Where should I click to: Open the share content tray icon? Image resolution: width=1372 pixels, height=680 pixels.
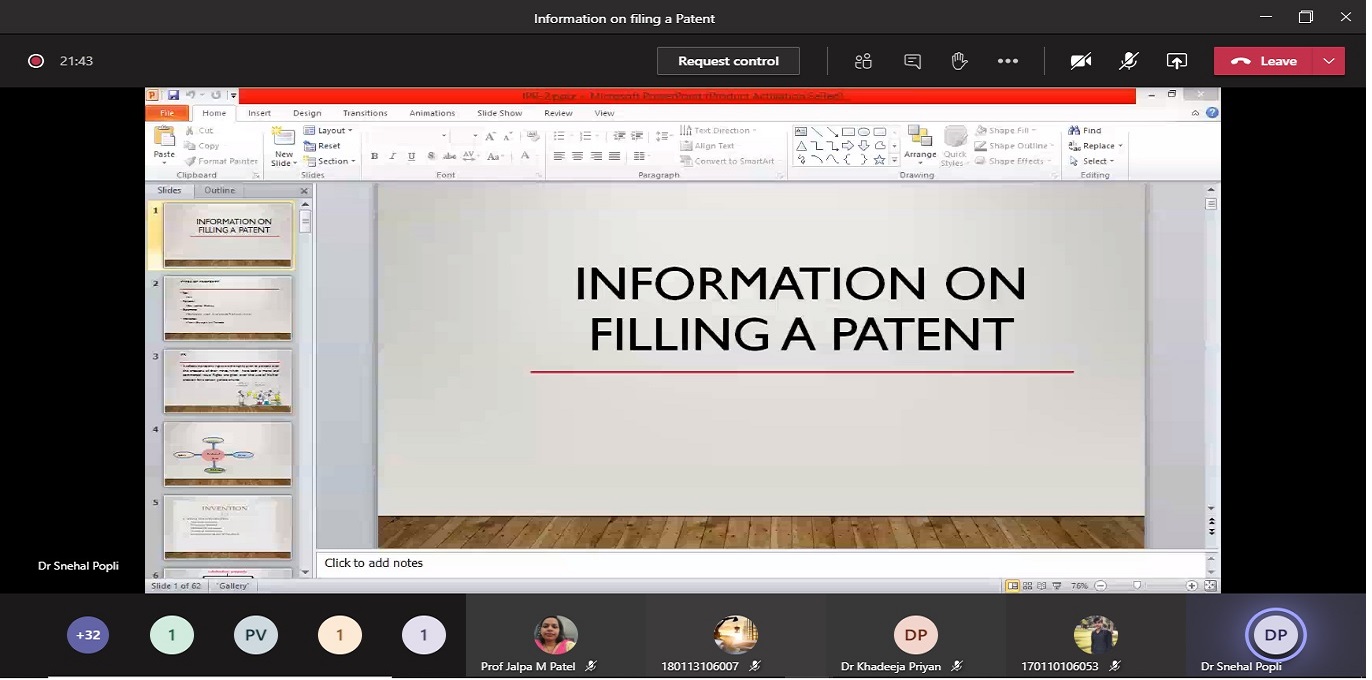click(1176, 61)
